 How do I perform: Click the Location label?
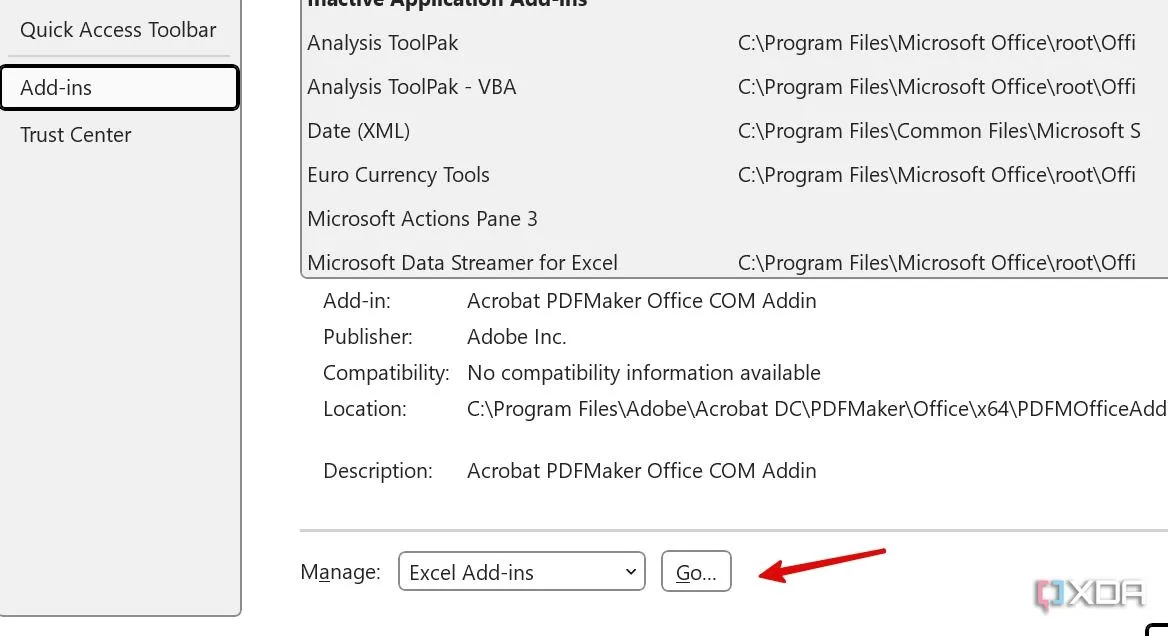364,409
